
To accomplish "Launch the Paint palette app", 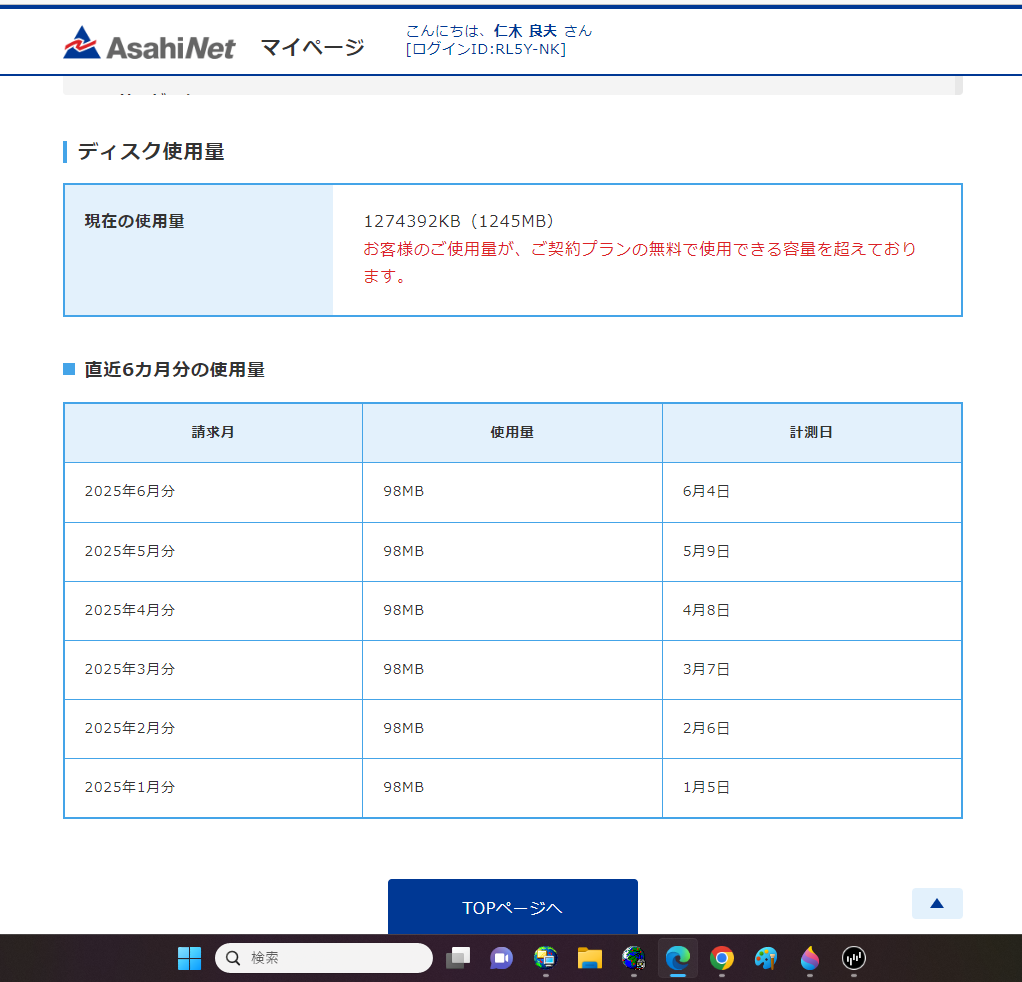I will pyautogui.click(x=765, y=958).
